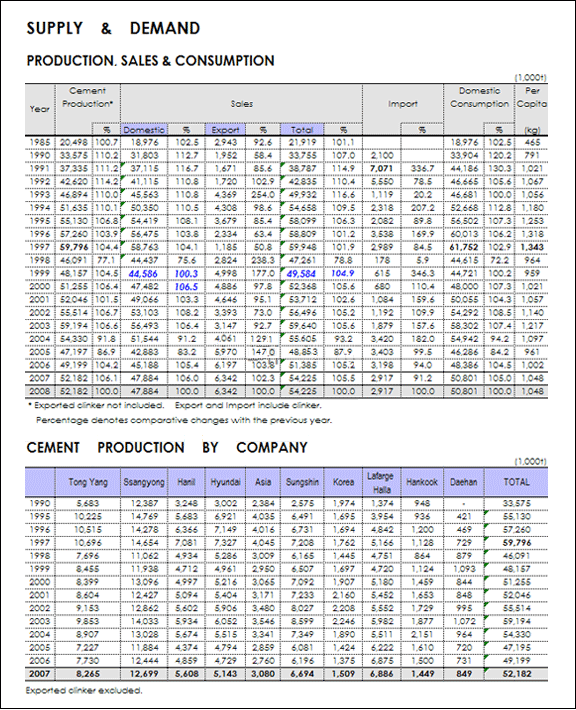Click bold 8,265 Tong Yang value for 2007

click(x=88, y=674)
